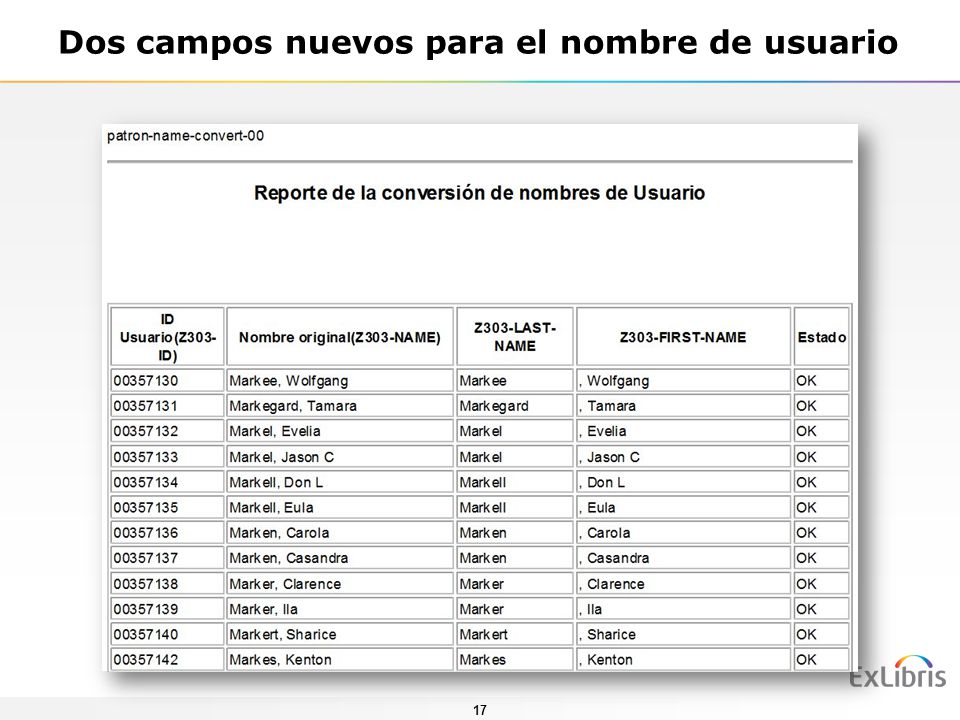Select original name 'Markel, Evelia'
The image size is (960, 720).
pos(340,431)
